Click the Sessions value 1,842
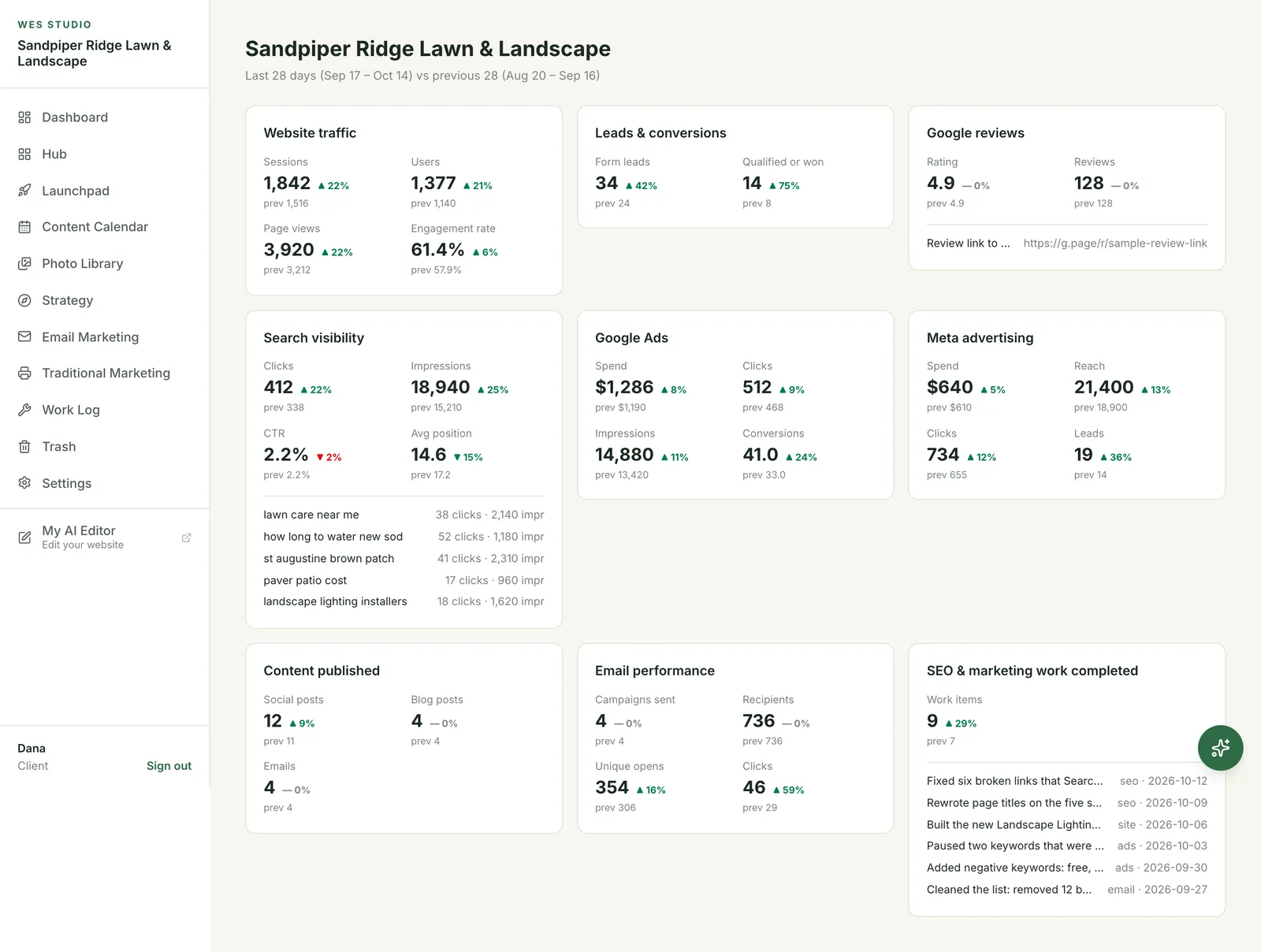 pyautogui.click(x=287, y=184)
